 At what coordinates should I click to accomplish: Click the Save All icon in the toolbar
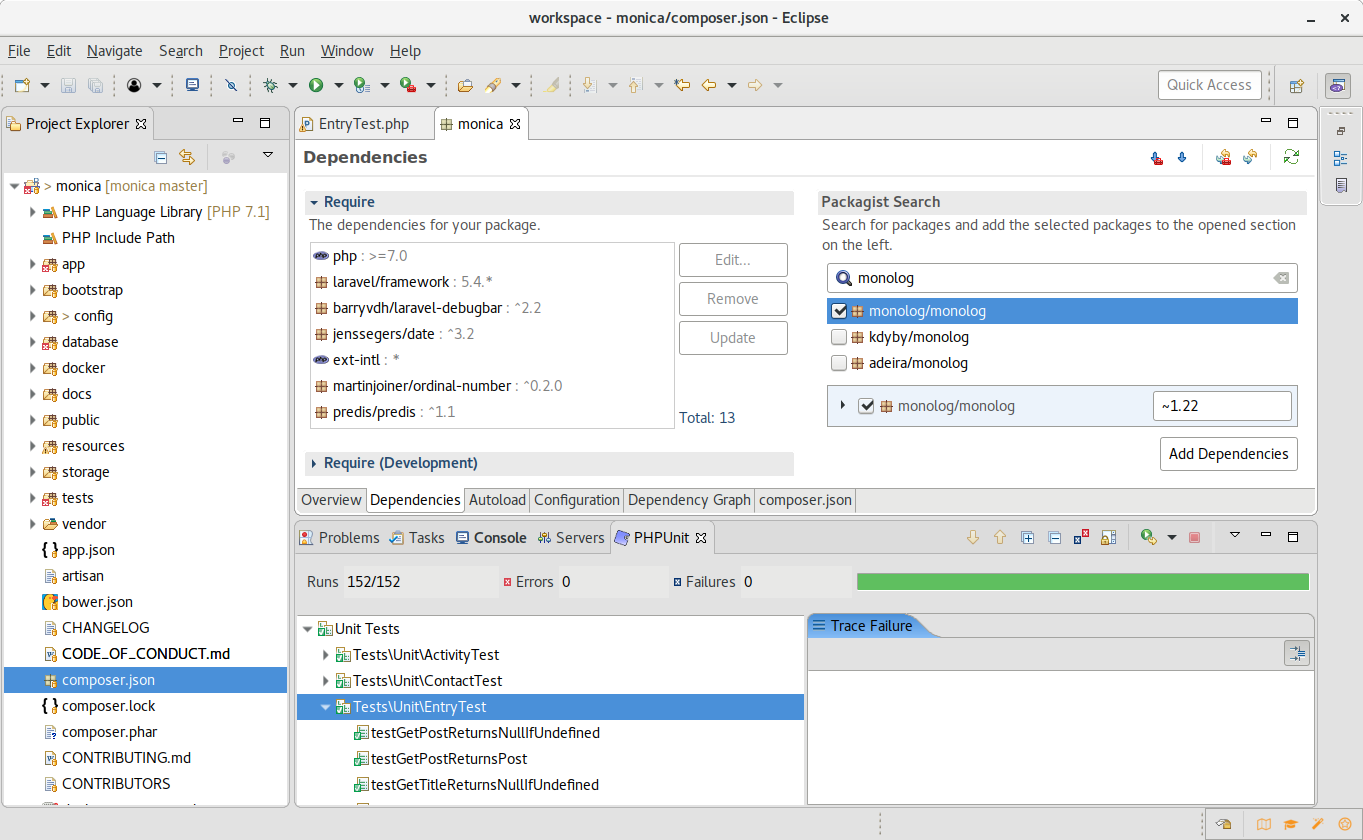pos(95,86)
